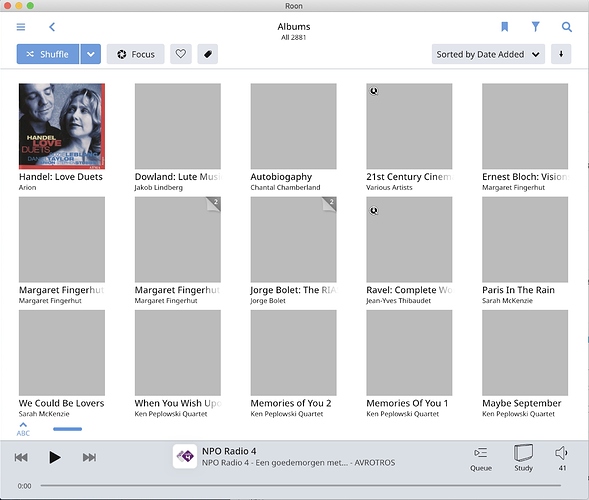Screen dimensions: 589x500
Task: Open the Maybe September album thumbnail
Action: pos(525,353)
